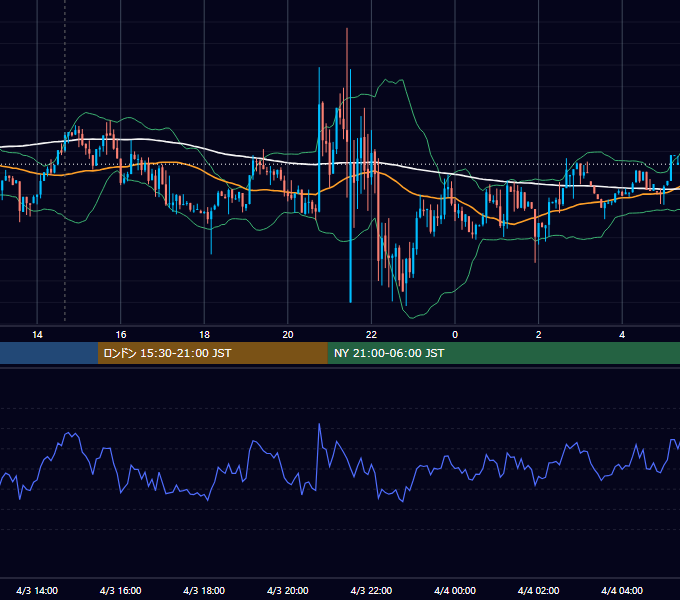Click the 14 hour label on the price chart axis

37,335
